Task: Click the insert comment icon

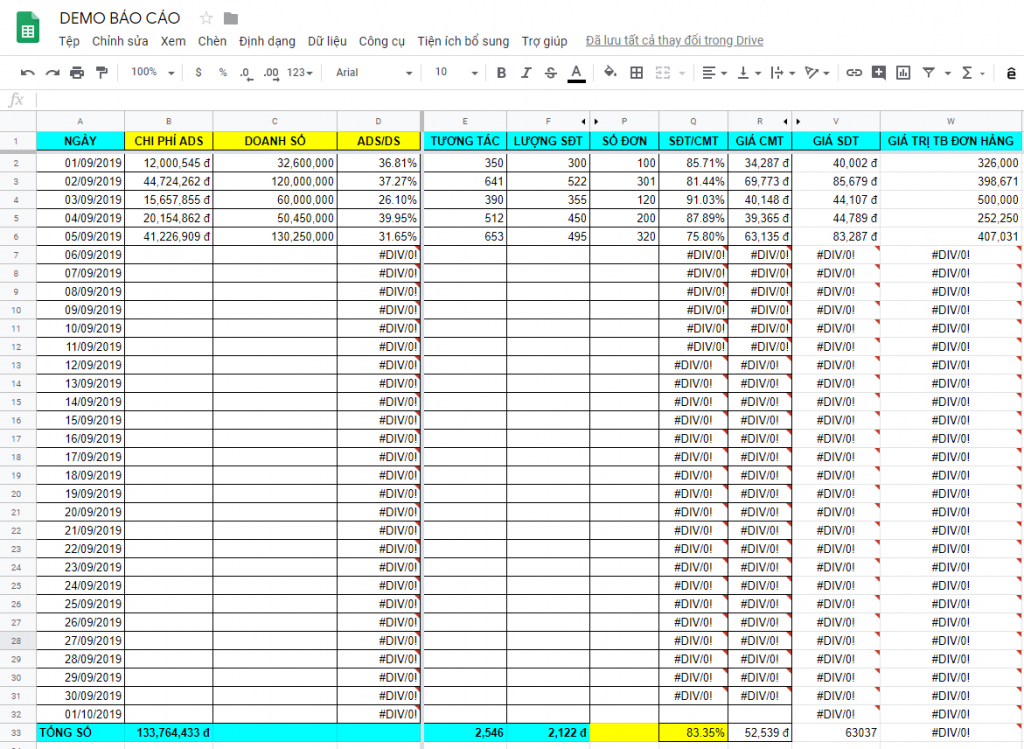Action: (878, 72)
